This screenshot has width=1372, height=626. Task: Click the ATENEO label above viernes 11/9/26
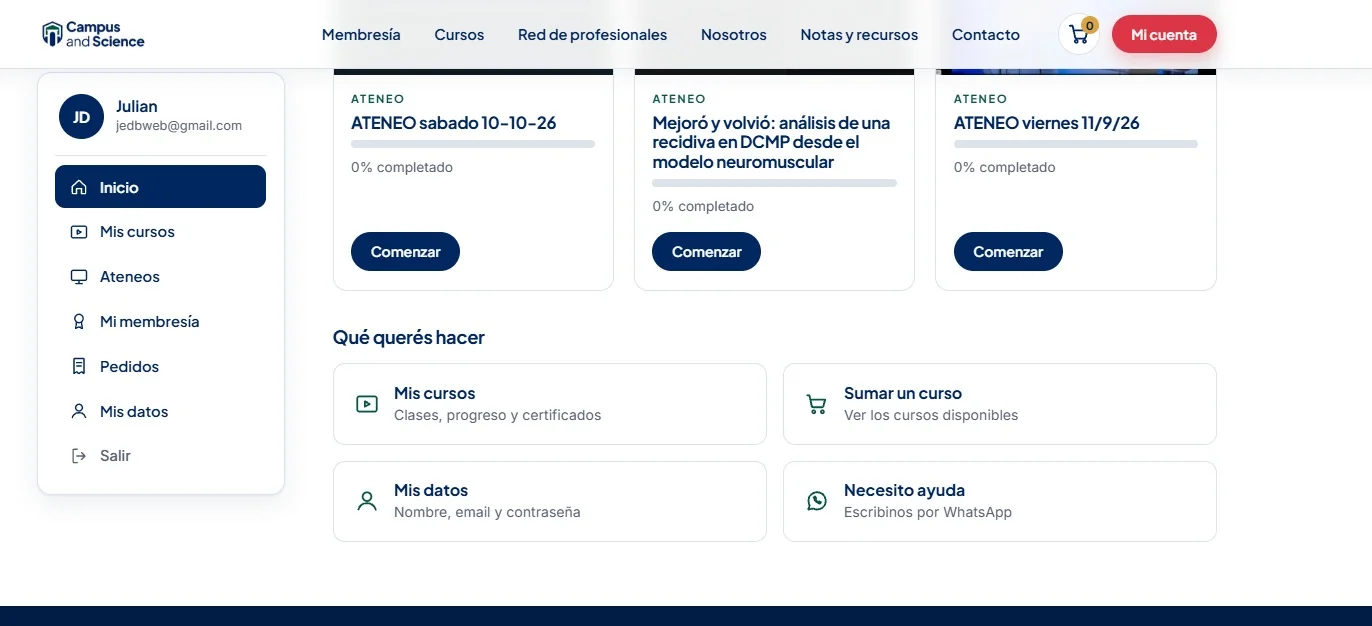click(x=981, y=99)
